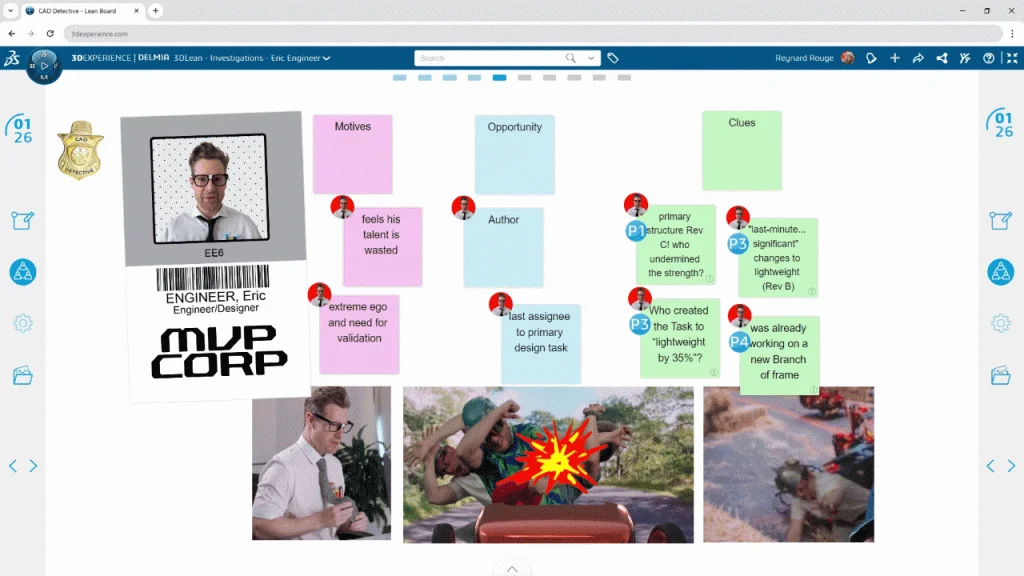Screen dimensions: 1024x576
Task: Select the right sidebar note edit icon
Action: pos(1000,220)
